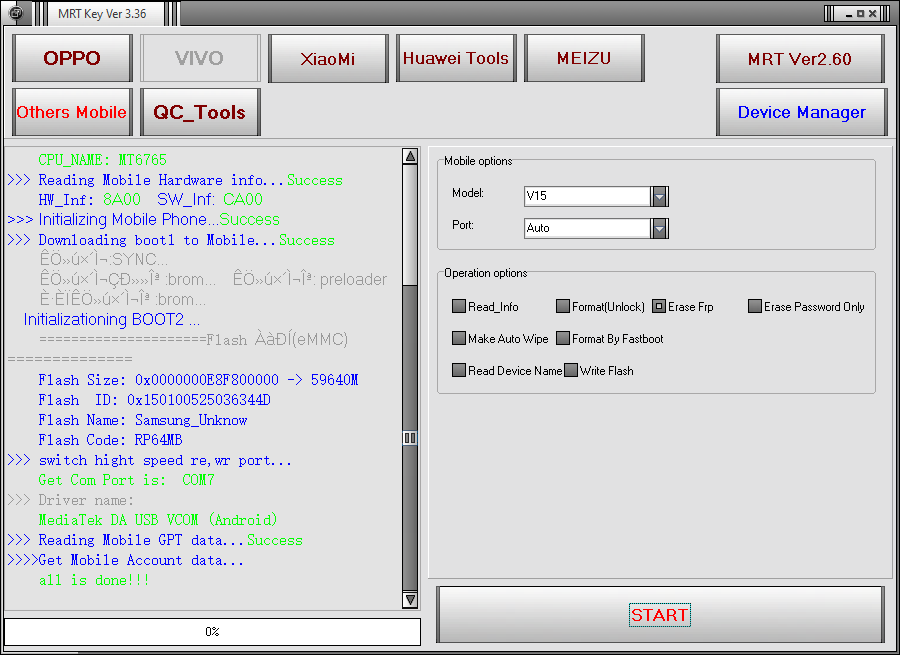900x655 pixels.
Task: Switch to the XiaoMi tab
Action: coord(328,58)
